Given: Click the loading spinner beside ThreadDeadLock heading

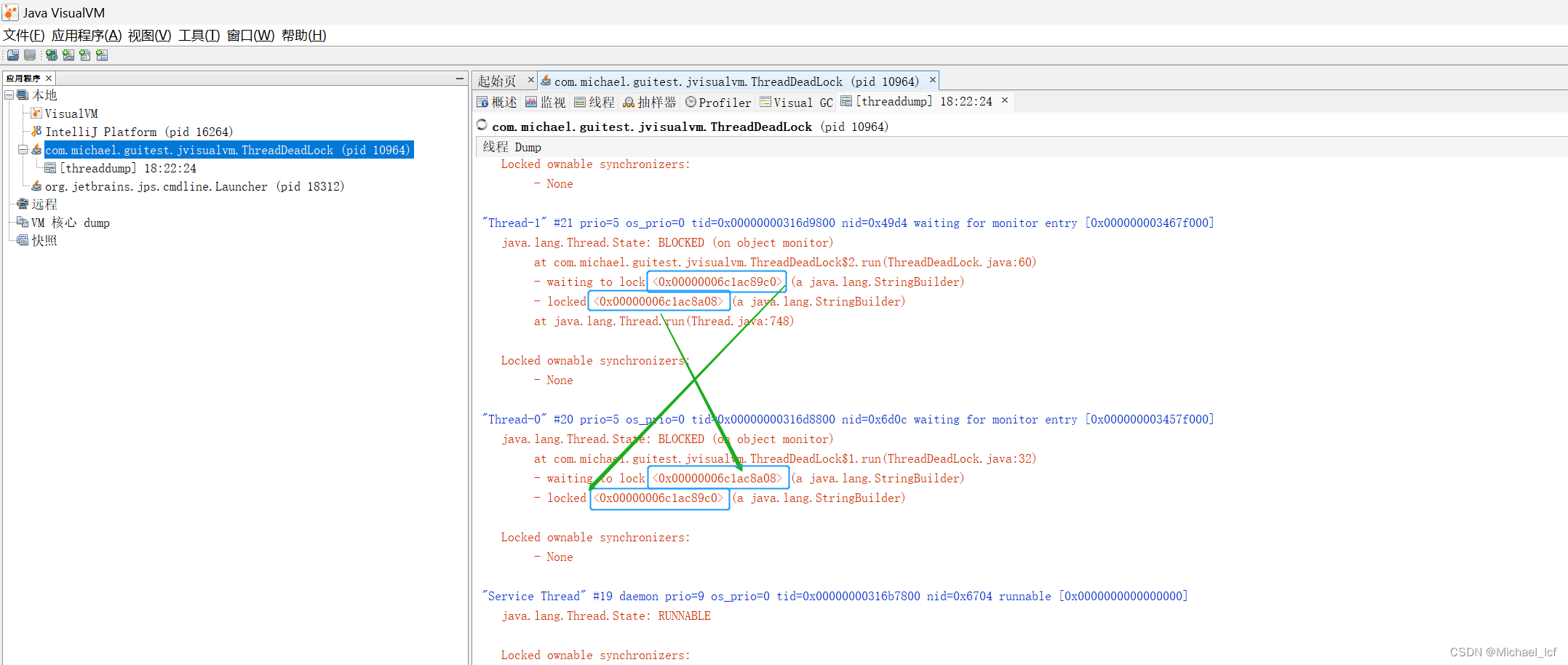Looking at the screenshot, I should coord(482,125).
